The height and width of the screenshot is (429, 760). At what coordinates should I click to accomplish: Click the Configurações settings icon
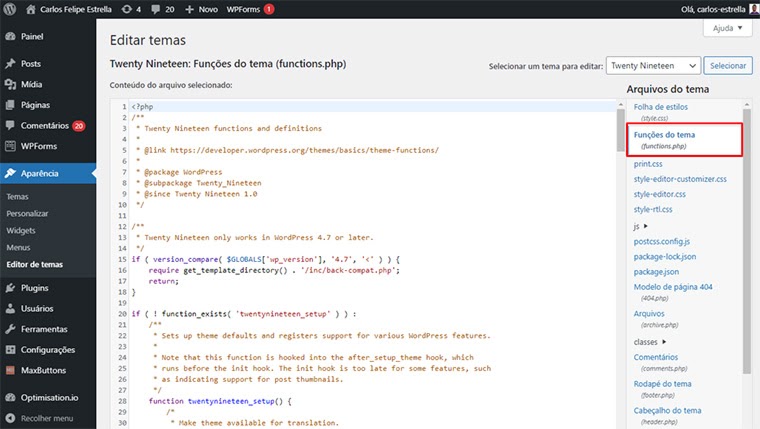pyautogui.click(x=10, y=350)
